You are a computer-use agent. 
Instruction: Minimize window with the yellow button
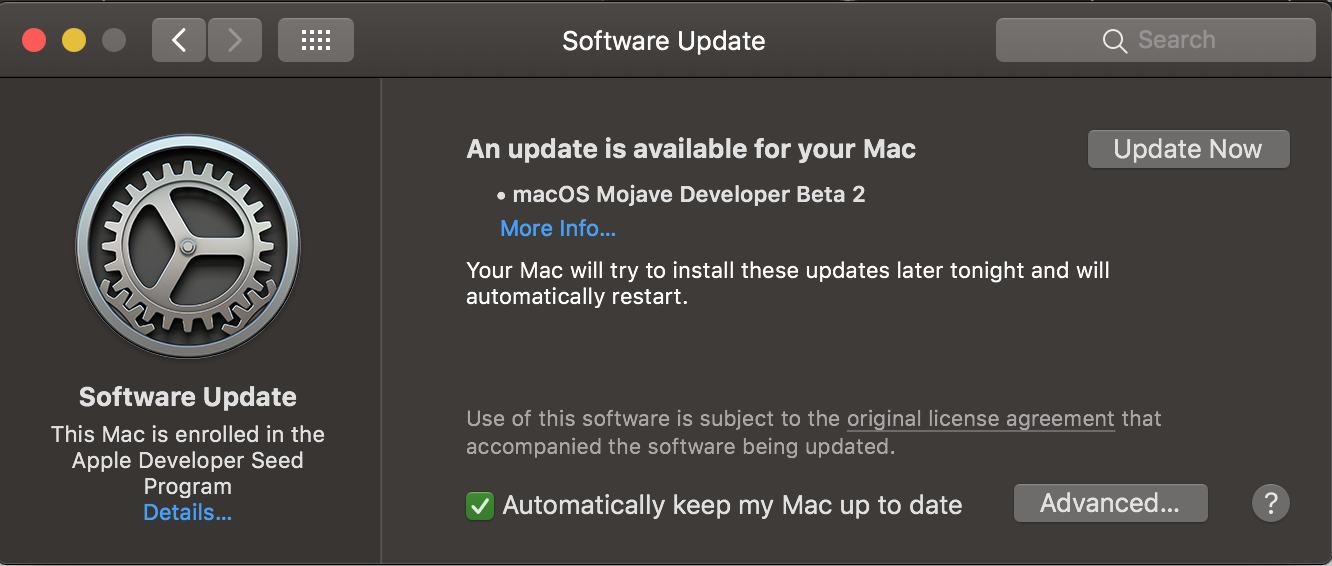pos(74,40)
